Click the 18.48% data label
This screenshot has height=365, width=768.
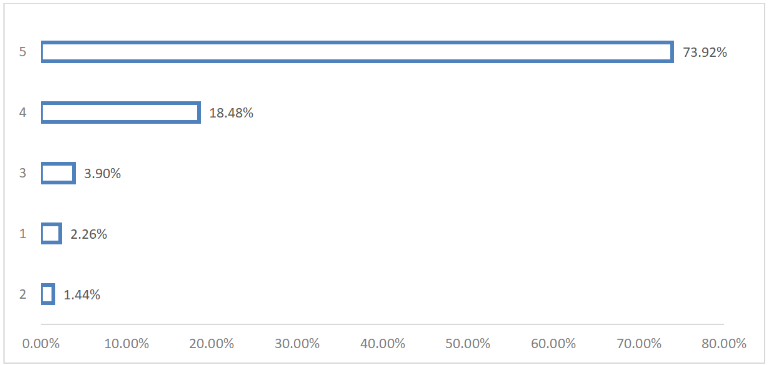pos(231,113)
